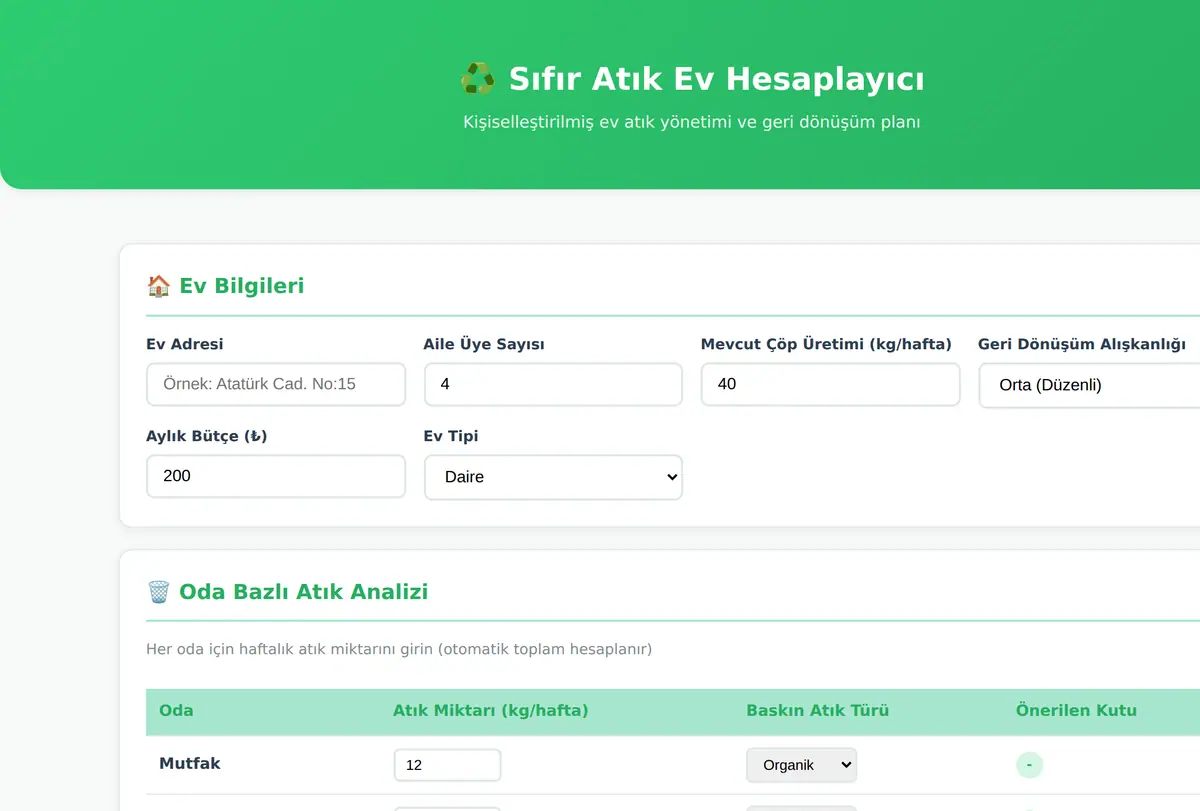Click the Oda column header
The width and height of the screenshot is (1200, 811).
[x=176, y=711]
